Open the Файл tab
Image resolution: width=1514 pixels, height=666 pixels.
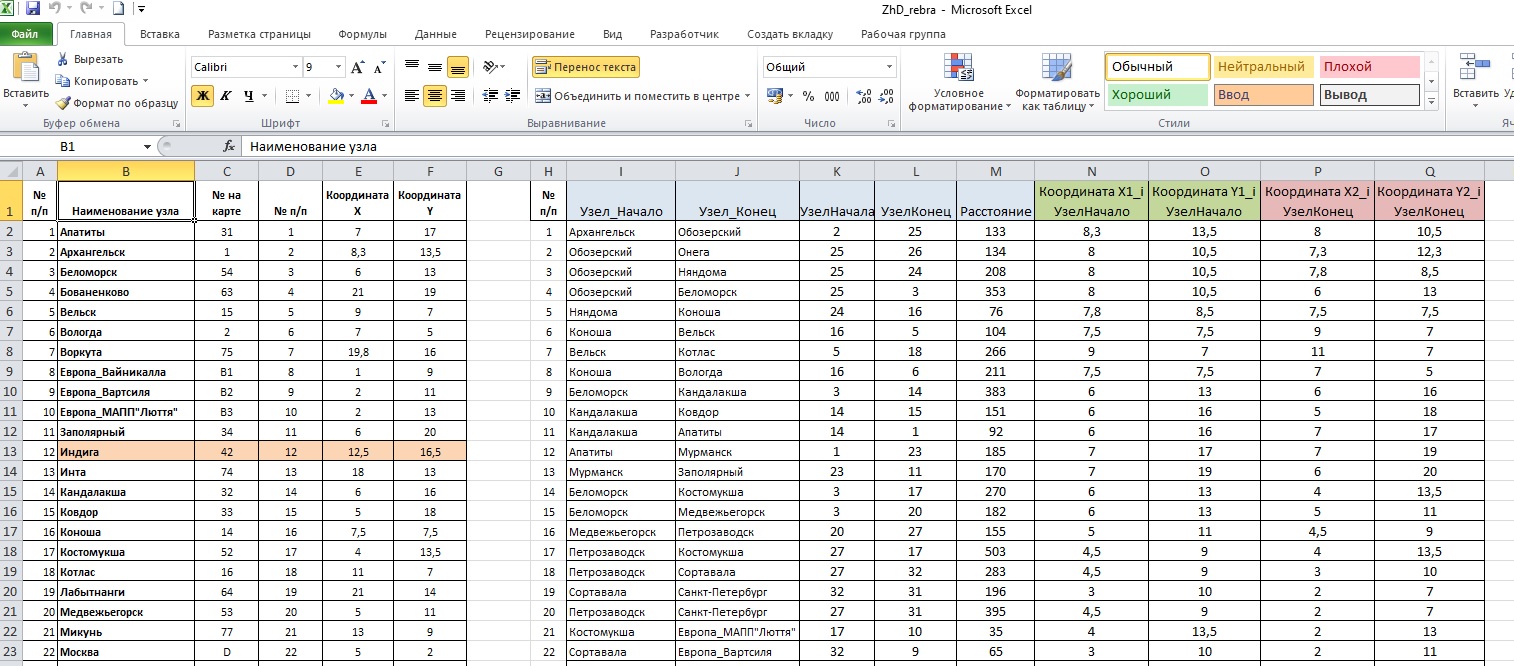pos(26,34)
